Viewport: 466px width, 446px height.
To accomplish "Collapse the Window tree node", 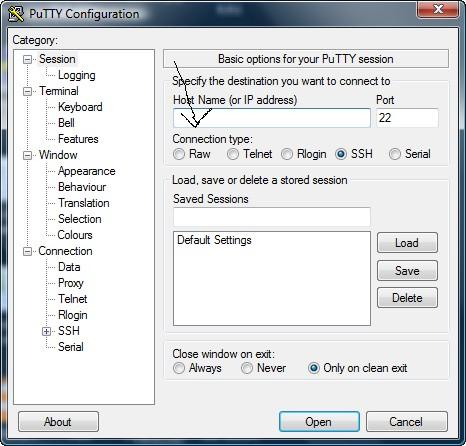I will coord(27,155).
